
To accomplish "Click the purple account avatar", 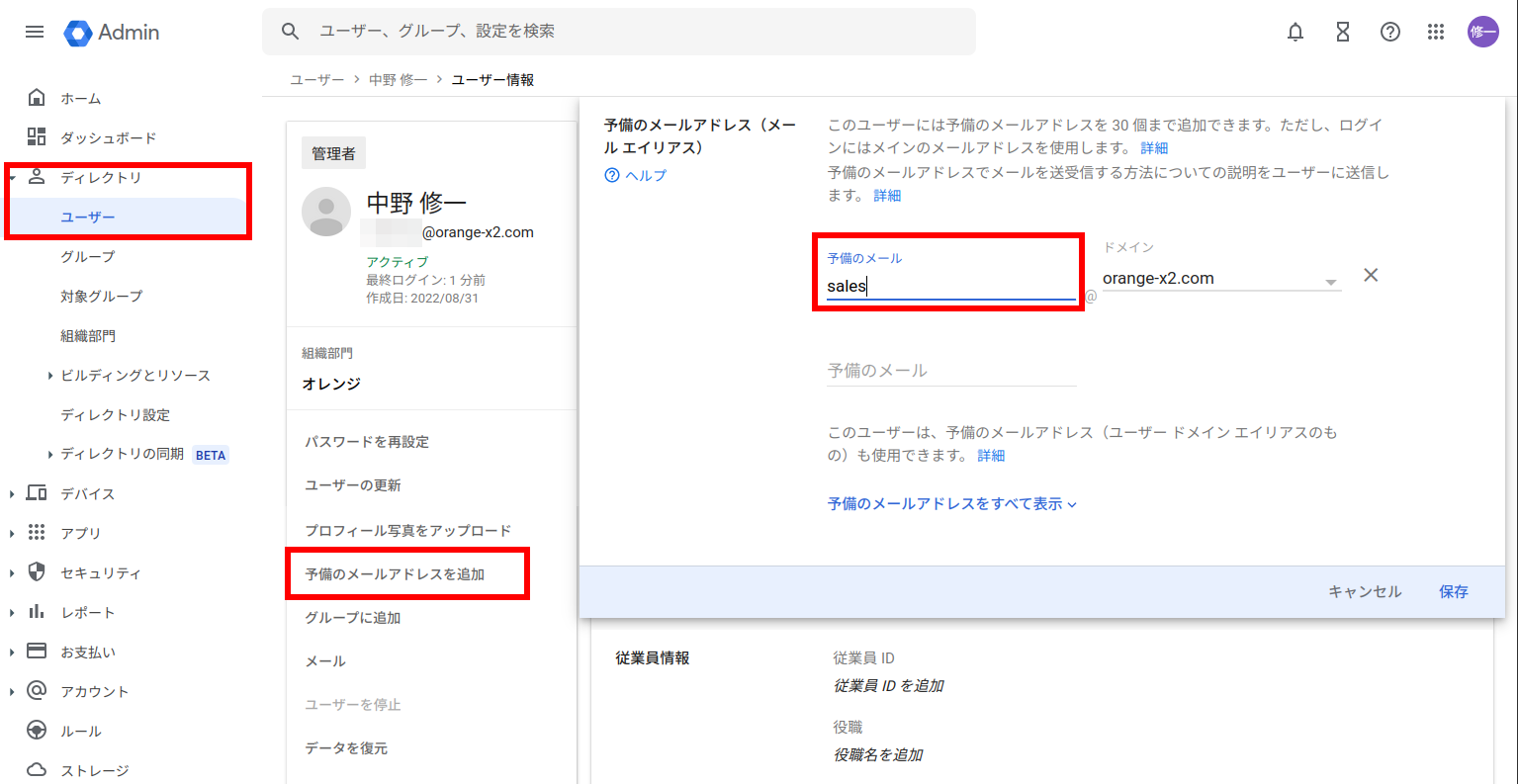I will click(1482, 32).
